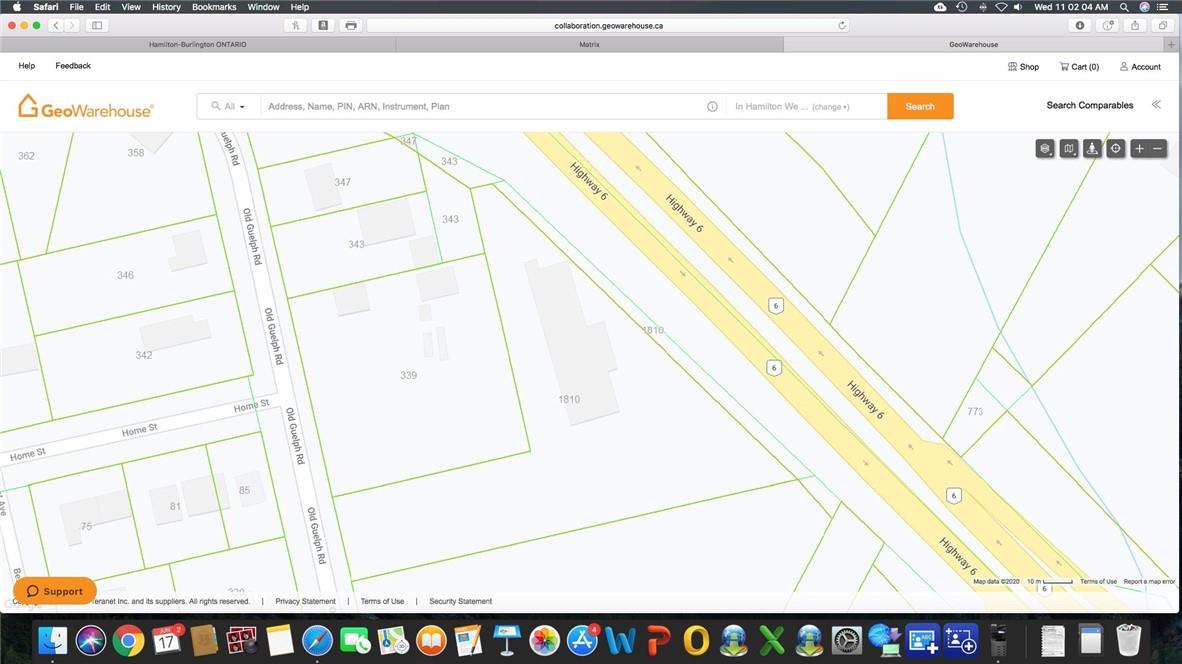Open the map layers control
Viewport: 1182px width, 664px height.
[1045, 148]
